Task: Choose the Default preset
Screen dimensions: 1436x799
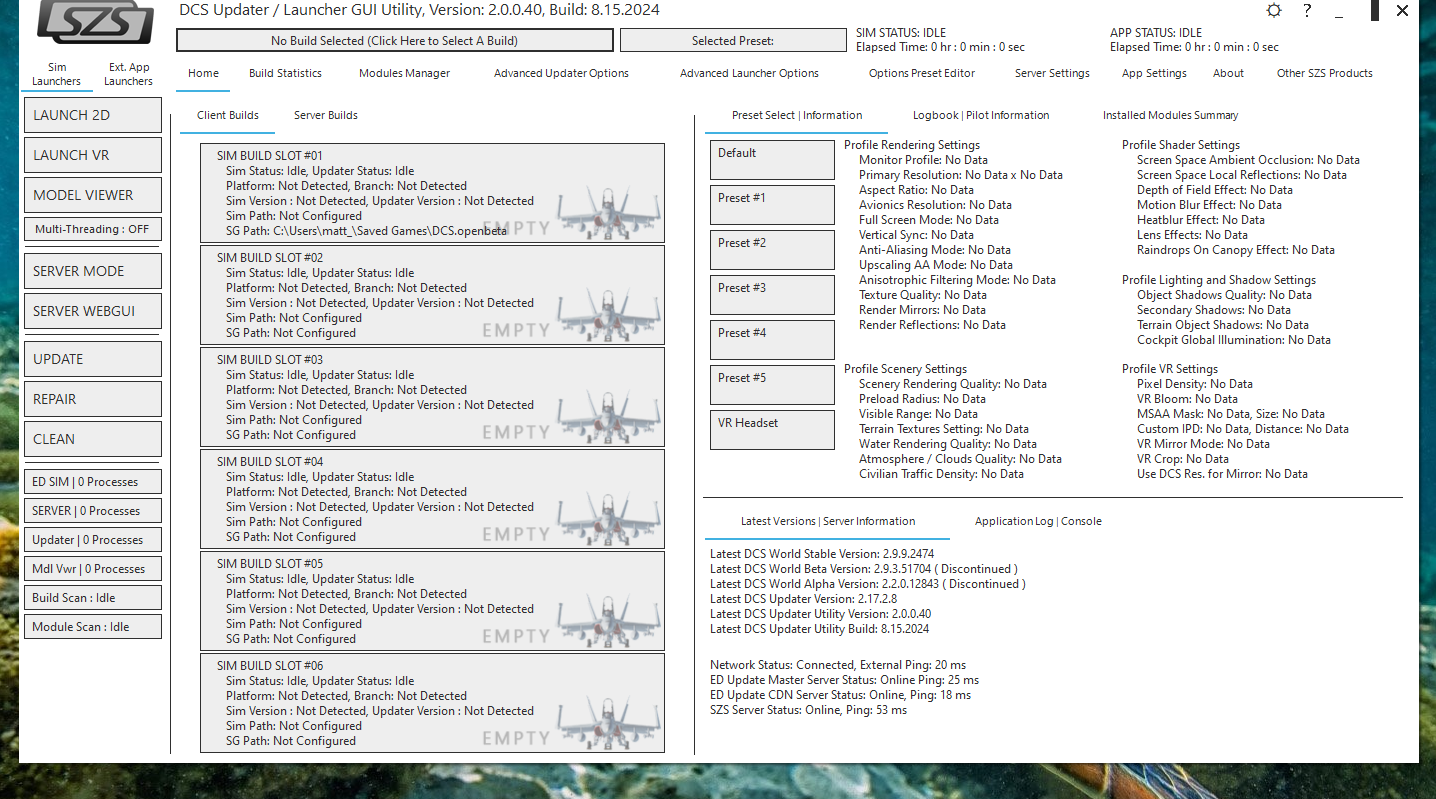Action: click(x=772, y=160)
